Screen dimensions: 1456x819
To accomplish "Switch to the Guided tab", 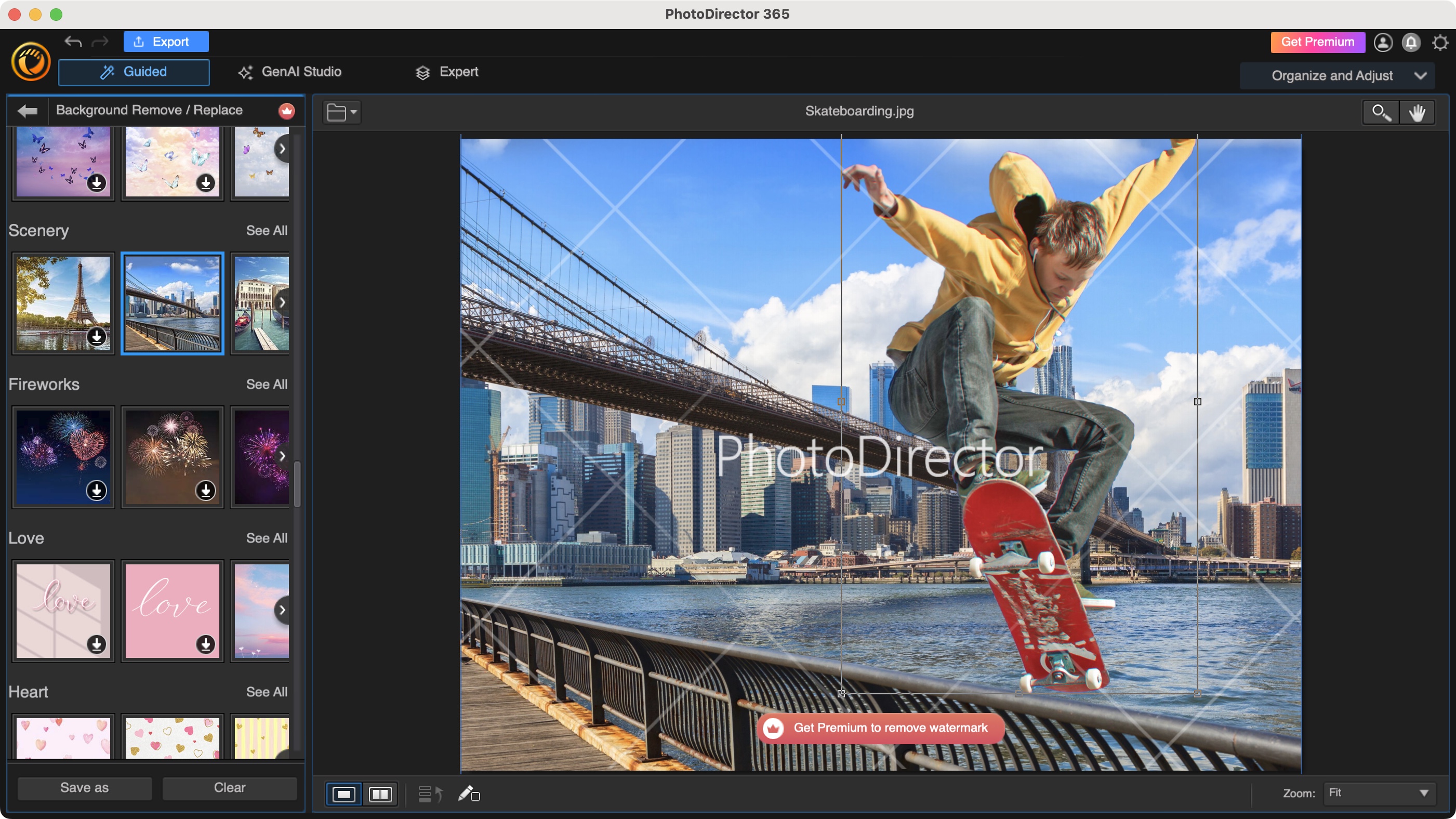I will (x=134, y=72).
